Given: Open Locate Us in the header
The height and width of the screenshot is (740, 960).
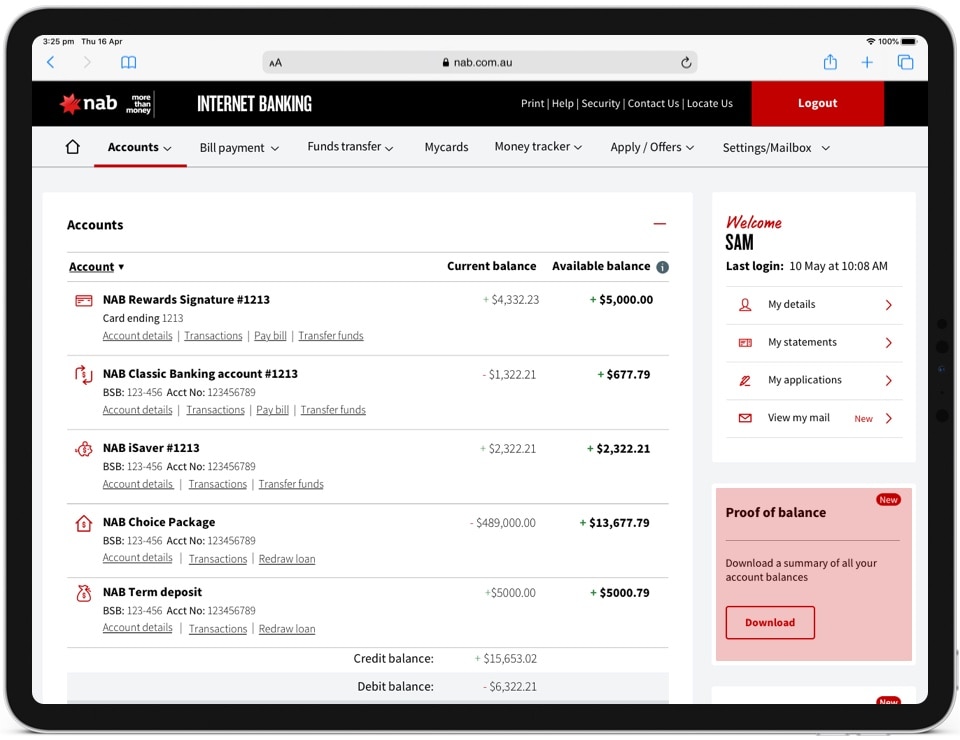Looking at the screenshot, I should (x=710, y=103).
